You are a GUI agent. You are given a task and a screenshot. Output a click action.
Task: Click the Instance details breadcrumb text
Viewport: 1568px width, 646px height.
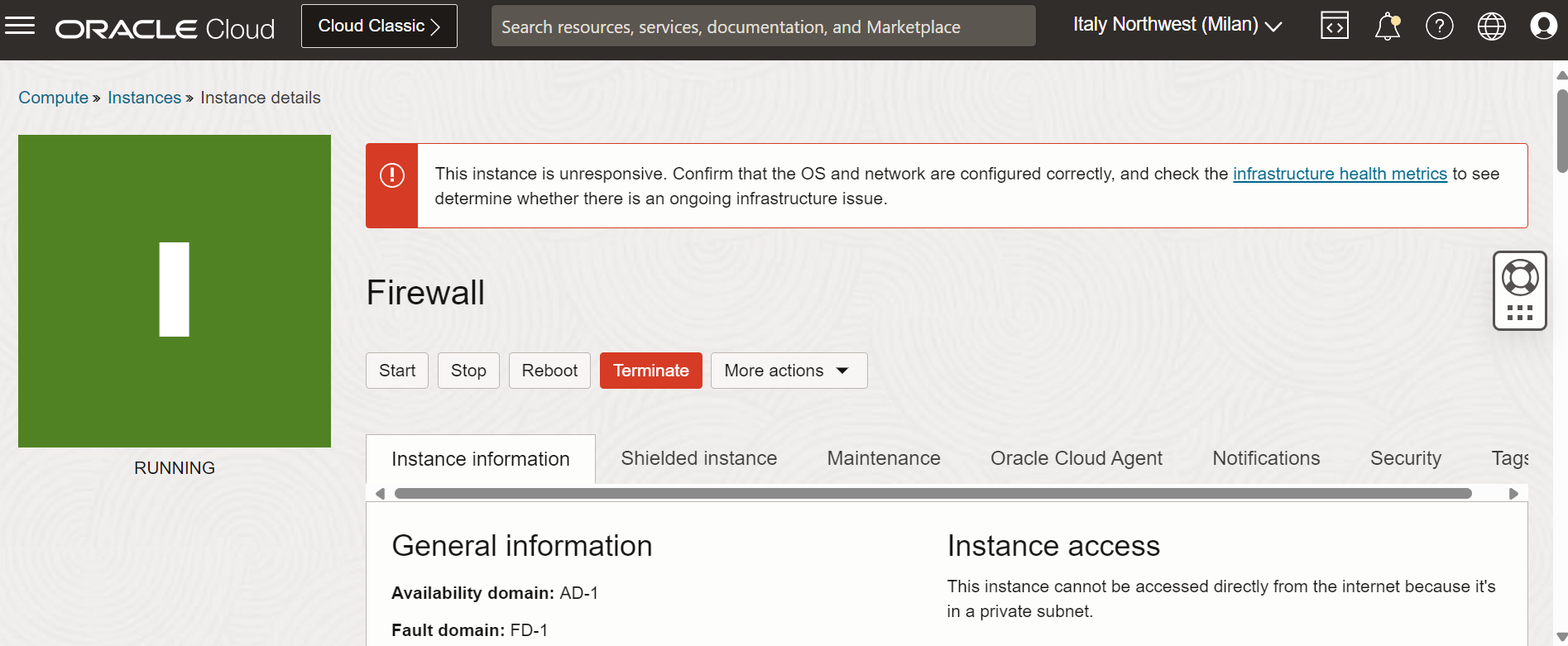click(x=261, y=98)
